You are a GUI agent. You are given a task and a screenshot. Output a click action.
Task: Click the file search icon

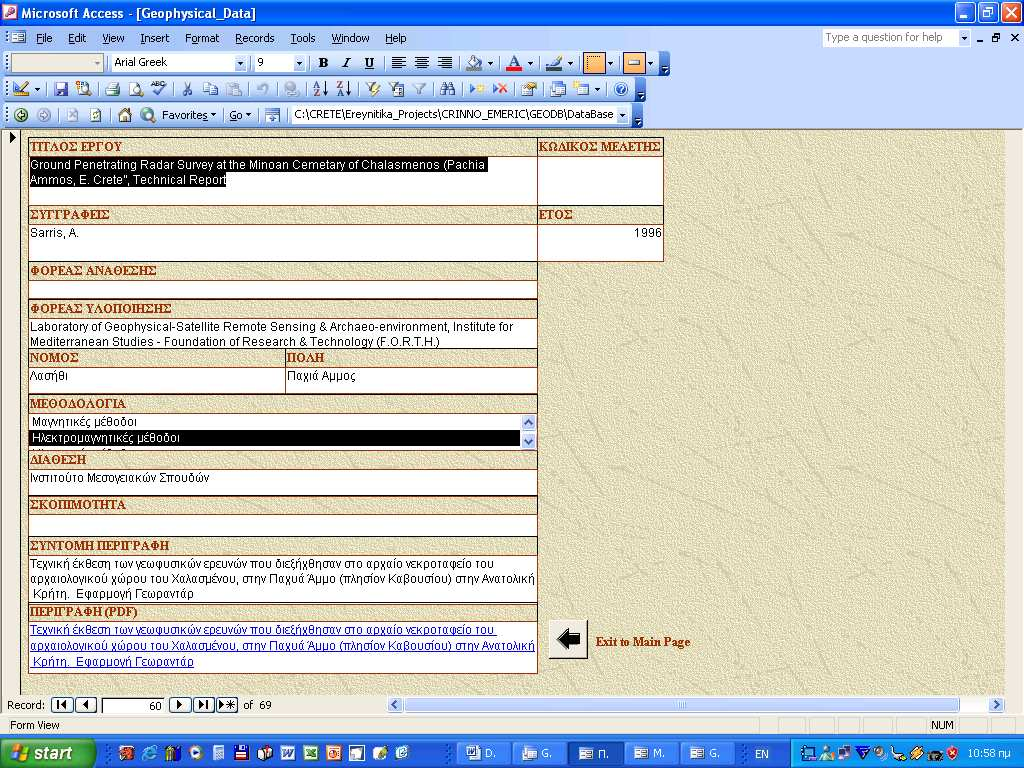point(83,89)
